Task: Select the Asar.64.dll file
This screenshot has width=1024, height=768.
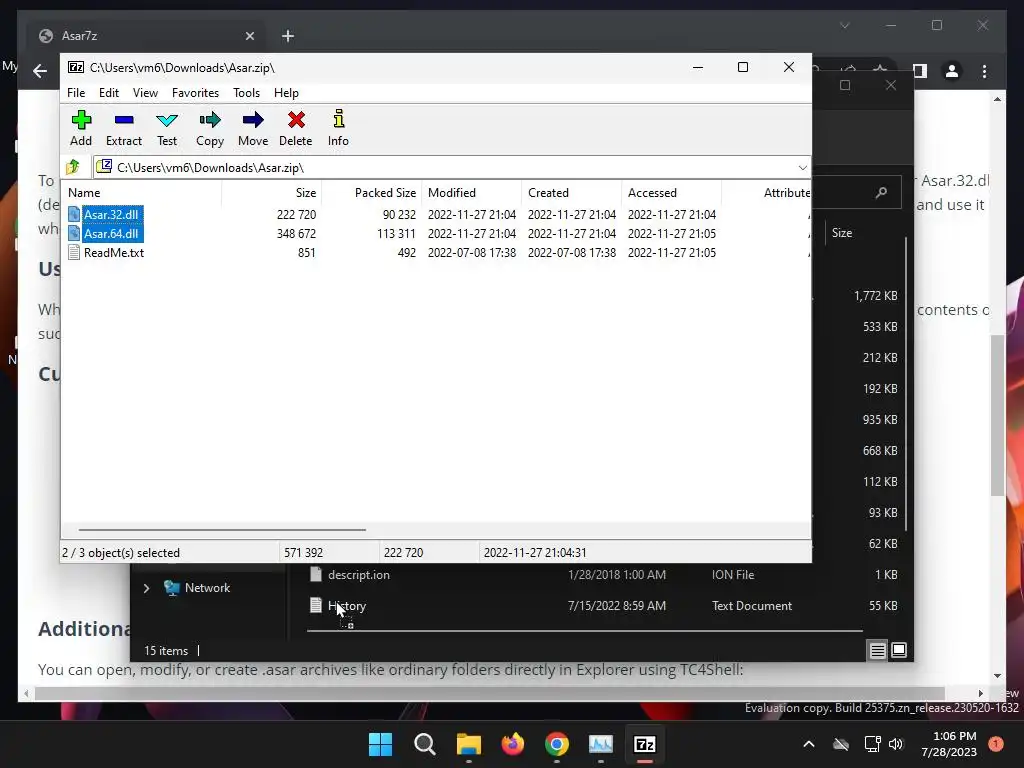Action: click(111, 233)
